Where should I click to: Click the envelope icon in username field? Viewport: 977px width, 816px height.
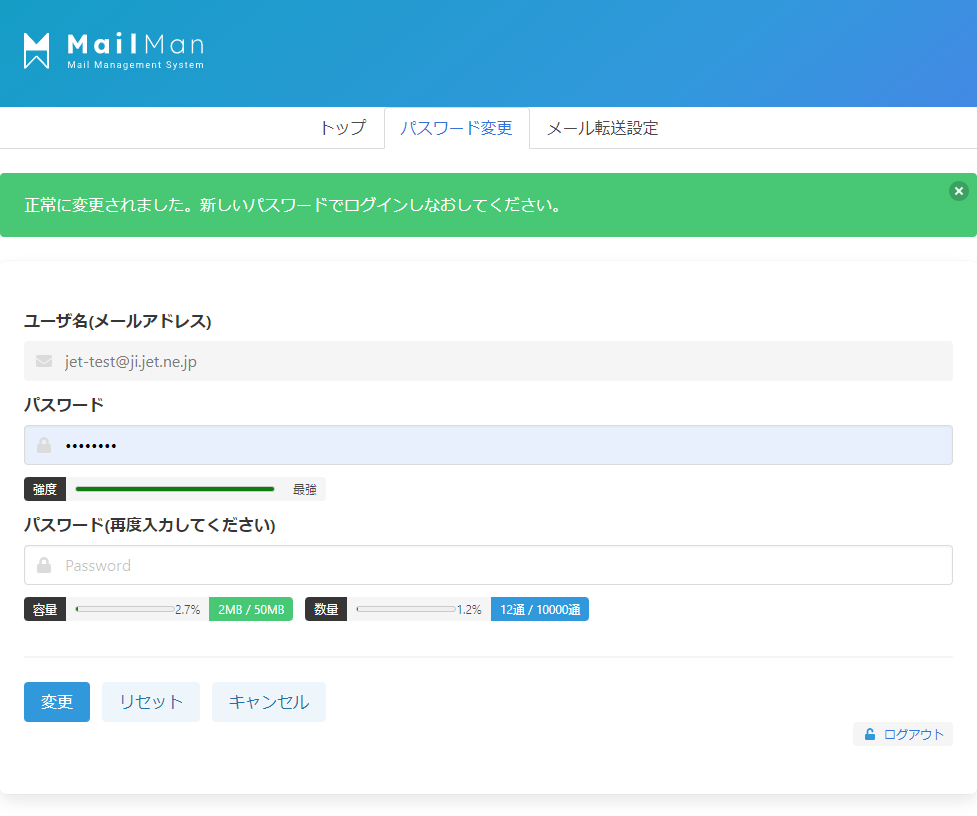pos(44,361)
